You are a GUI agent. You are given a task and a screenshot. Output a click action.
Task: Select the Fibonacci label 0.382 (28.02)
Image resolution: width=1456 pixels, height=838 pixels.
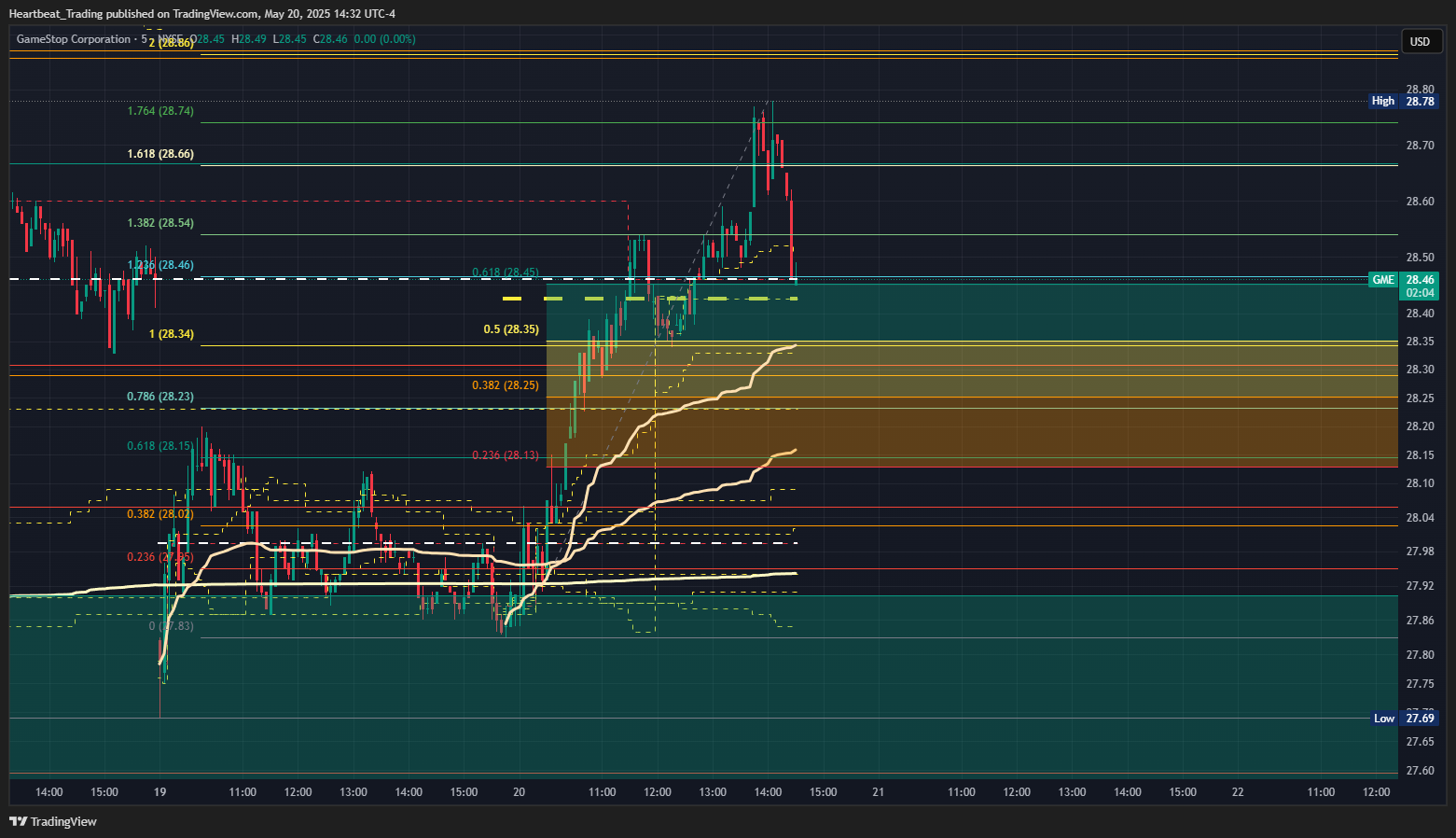tap(160, 514)
